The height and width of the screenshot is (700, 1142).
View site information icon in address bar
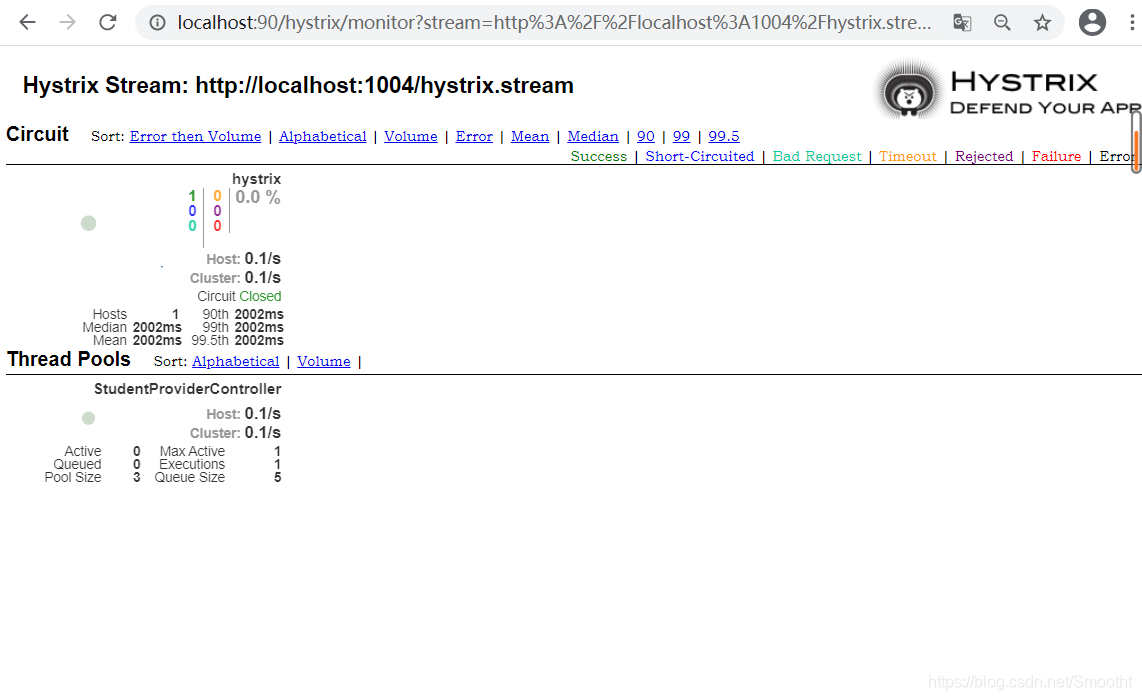[157, 23]
